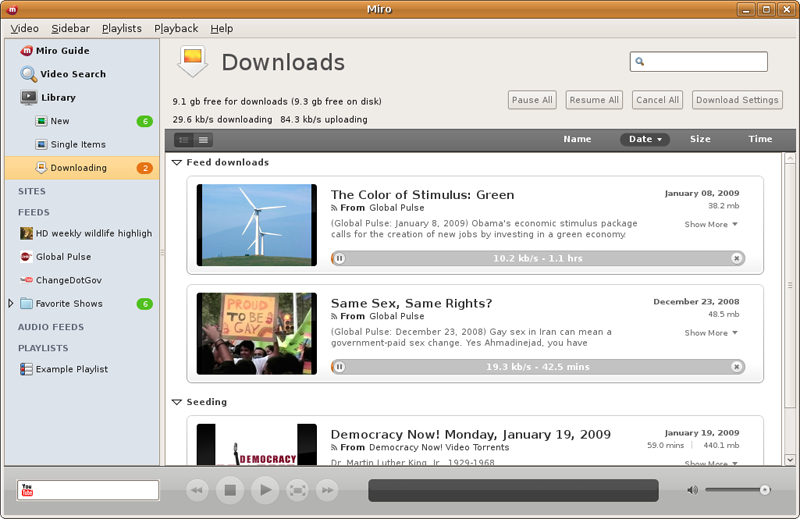The width and height of the screenshot is (800, 519).
Task: Open Download Settings
Action: (x=737, y=100)
